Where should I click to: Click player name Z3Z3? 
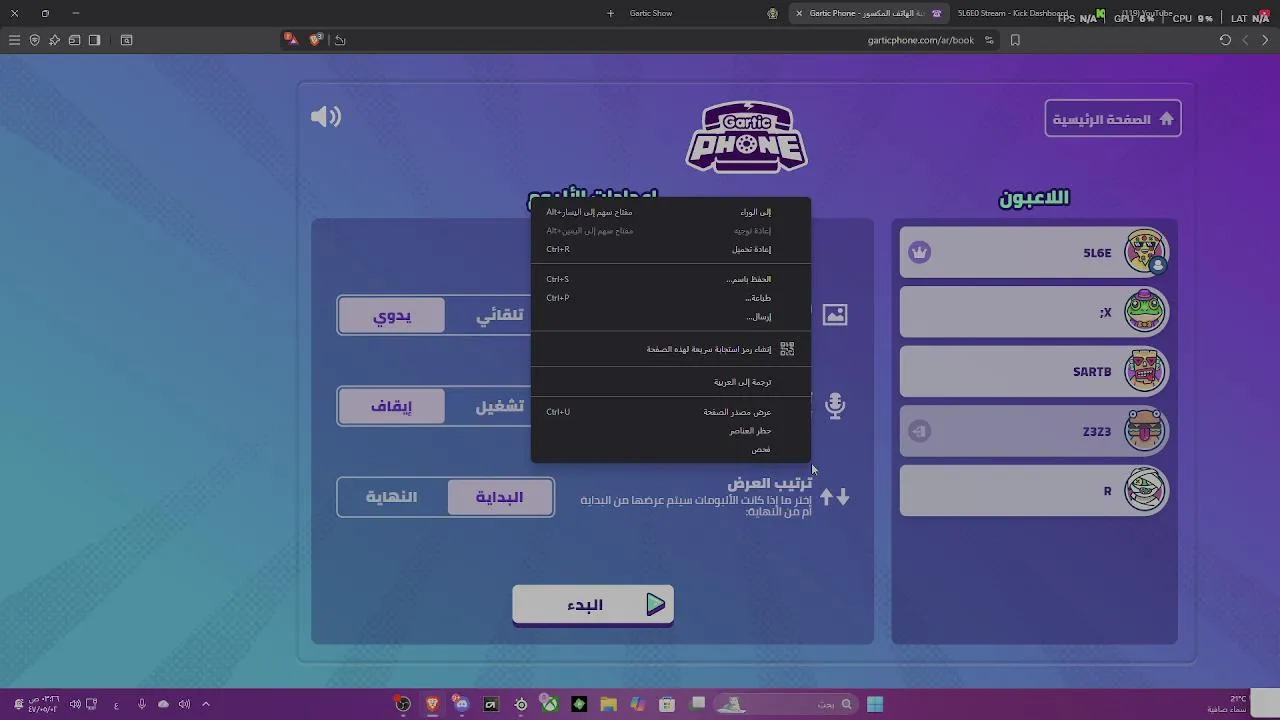1096,431
